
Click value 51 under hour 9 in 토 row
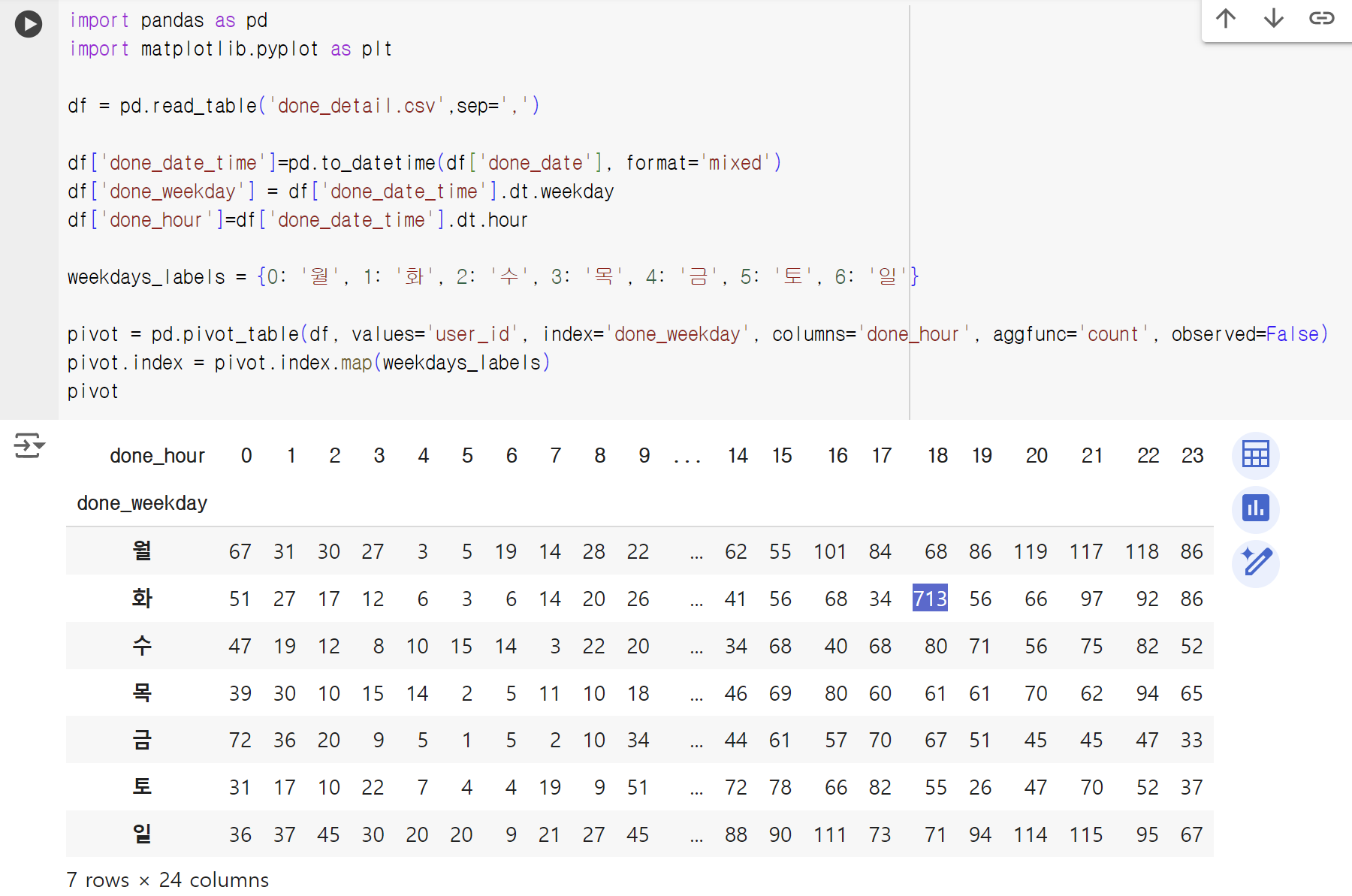638,787
